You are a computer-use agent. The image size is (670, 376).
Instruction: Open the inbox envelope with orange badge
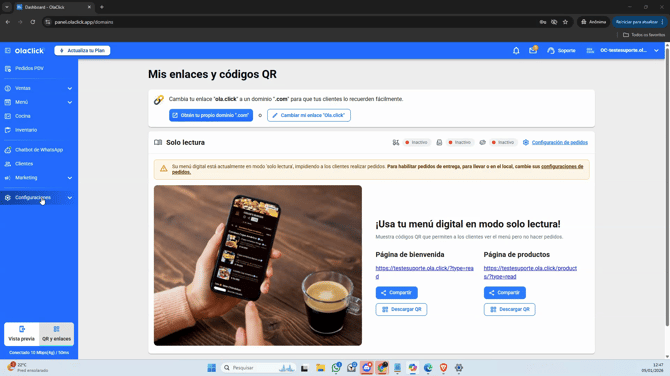pyautogui.click(x=533, y=50)
